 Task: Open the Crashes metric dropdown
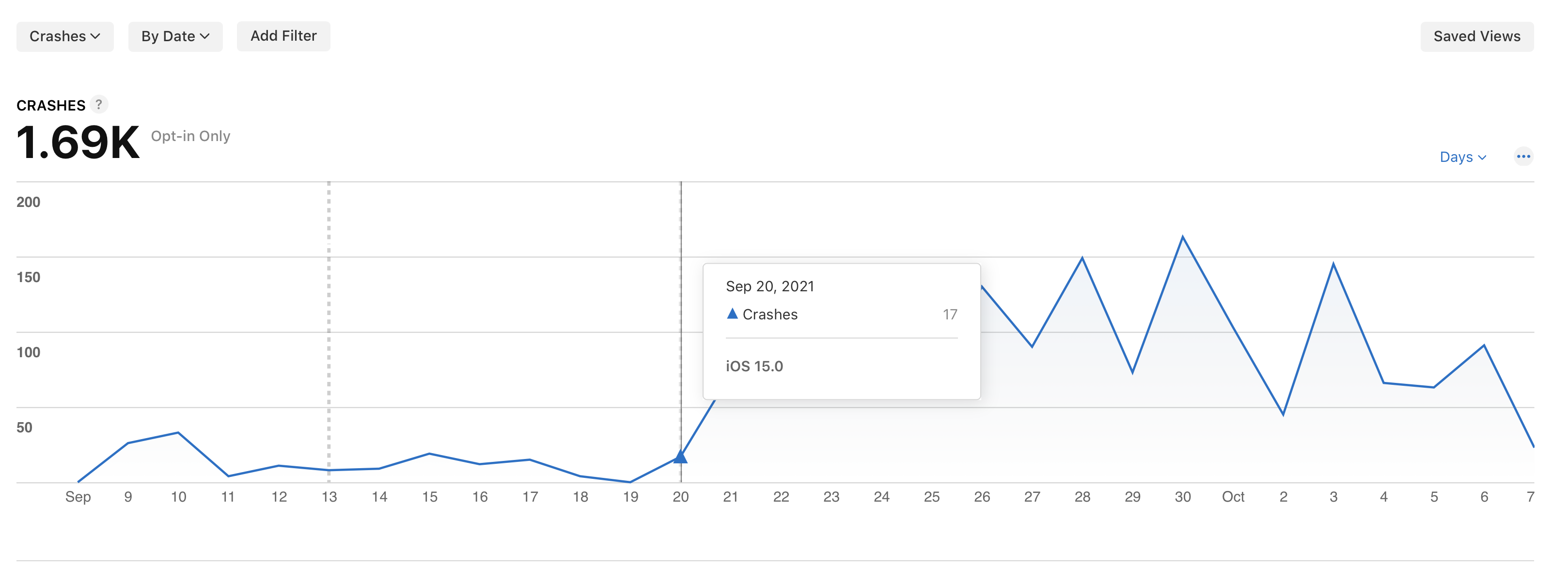pyautogui.click(x=64, y=36)
